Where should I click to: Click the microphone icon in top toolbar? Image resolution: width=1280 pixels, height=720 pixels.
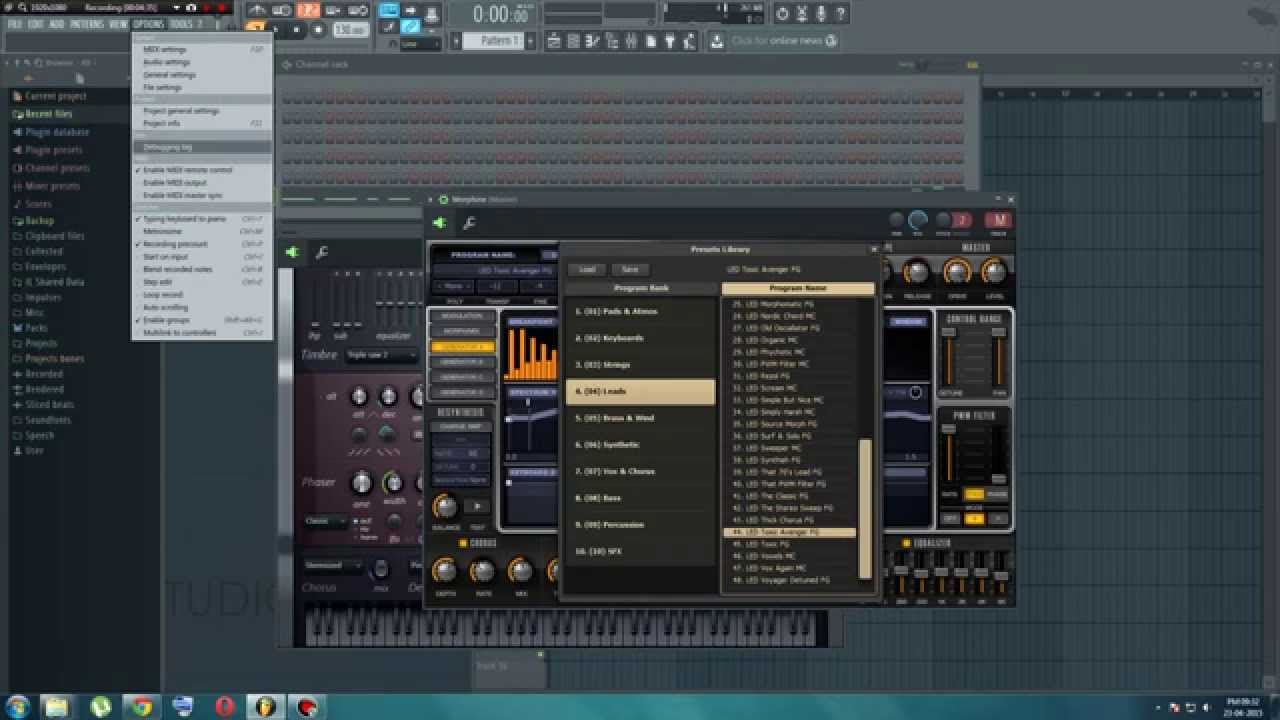[821, 14]
